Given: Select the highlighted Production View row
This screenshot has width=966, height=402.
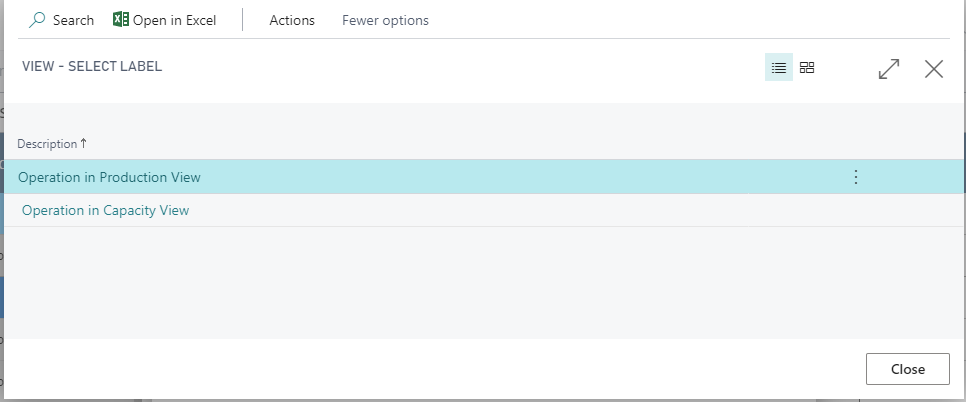Looking at the screenshot, I should [484, 177].
